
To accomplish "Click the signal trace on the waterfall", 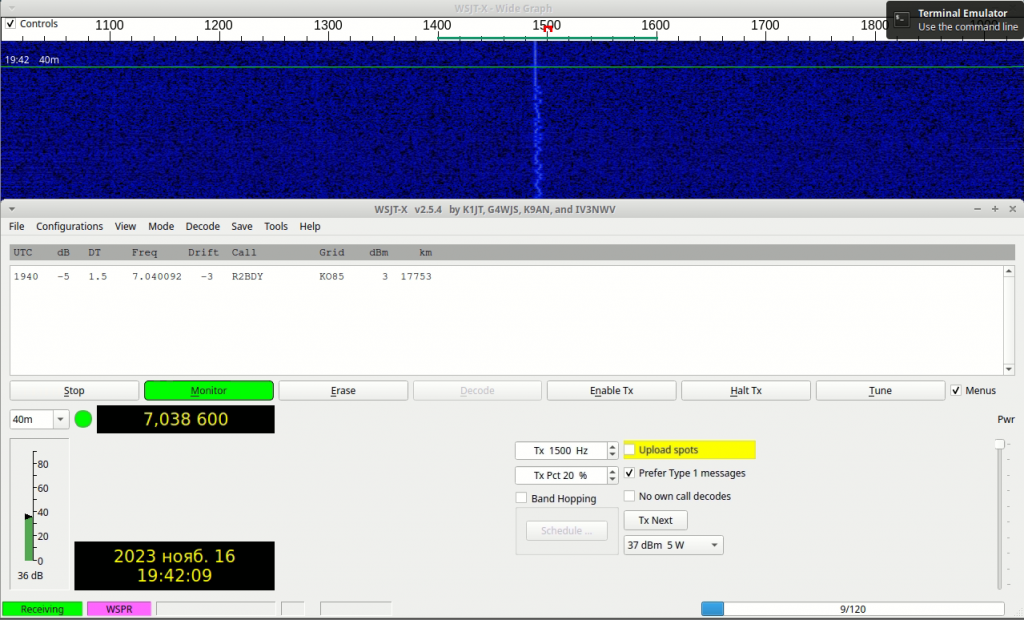I will click(x=537, y=121).
